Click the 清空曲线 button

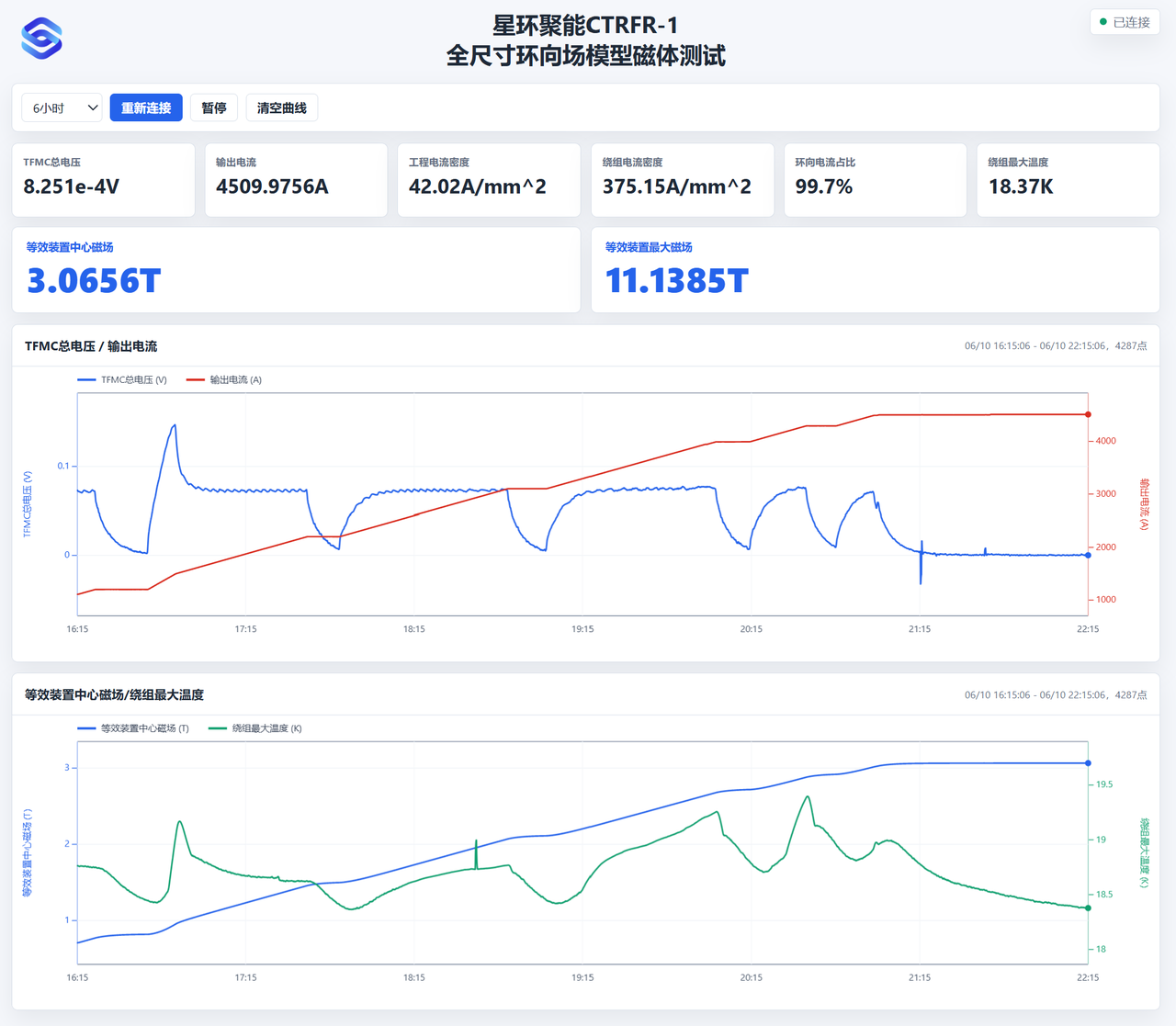point(282,107)
